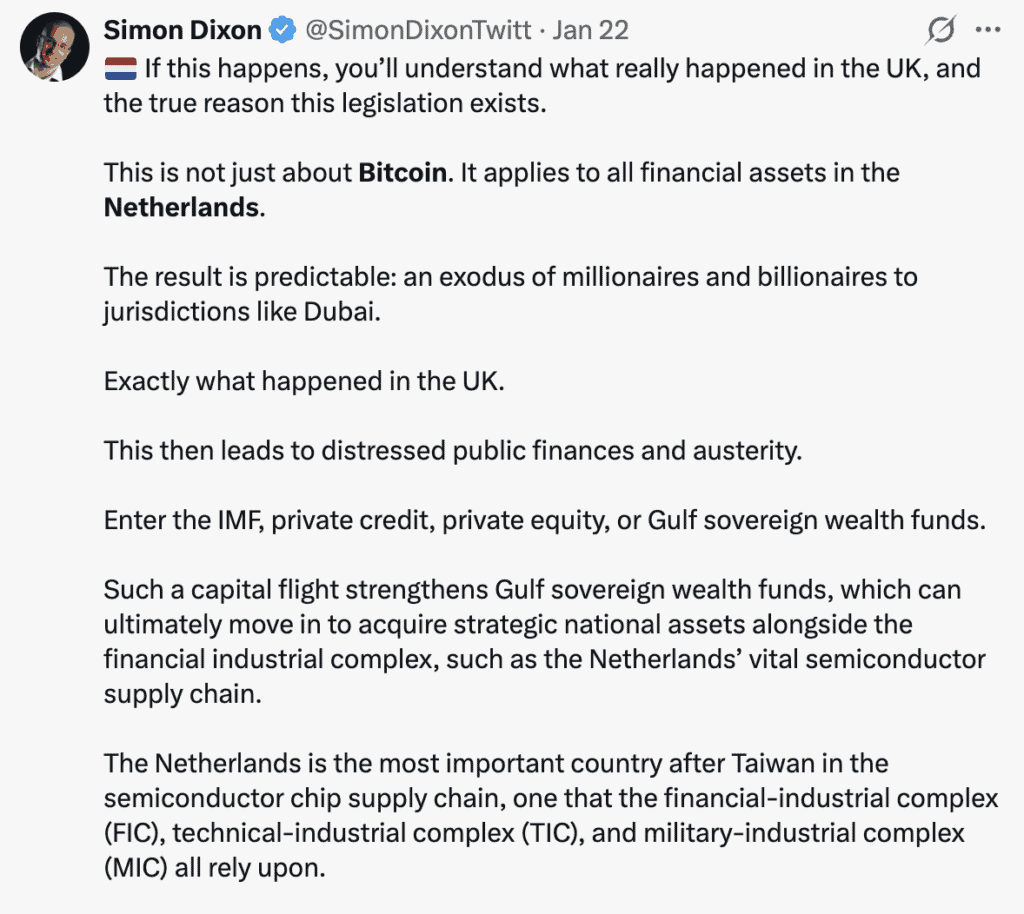1024x914 pixels.
Task: Click the bold word Bitcoin
Action: pos(402,173)
